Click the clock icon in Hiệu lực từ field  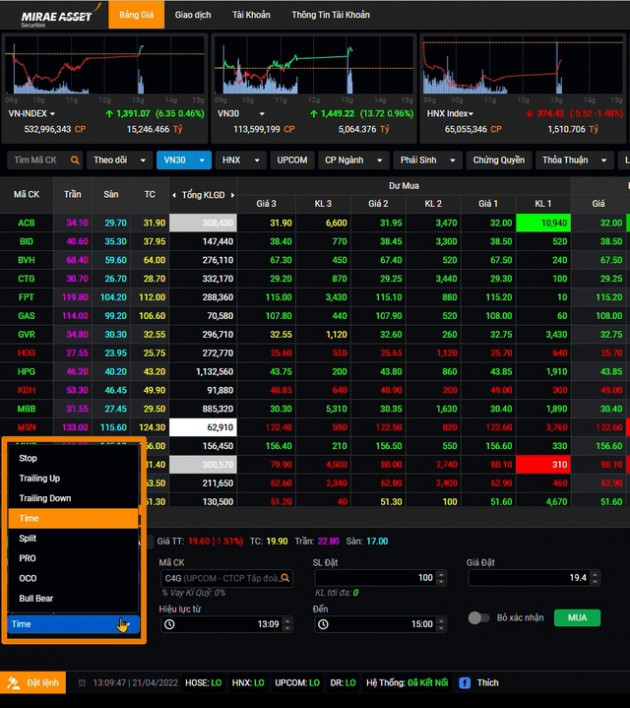[170, 624]
